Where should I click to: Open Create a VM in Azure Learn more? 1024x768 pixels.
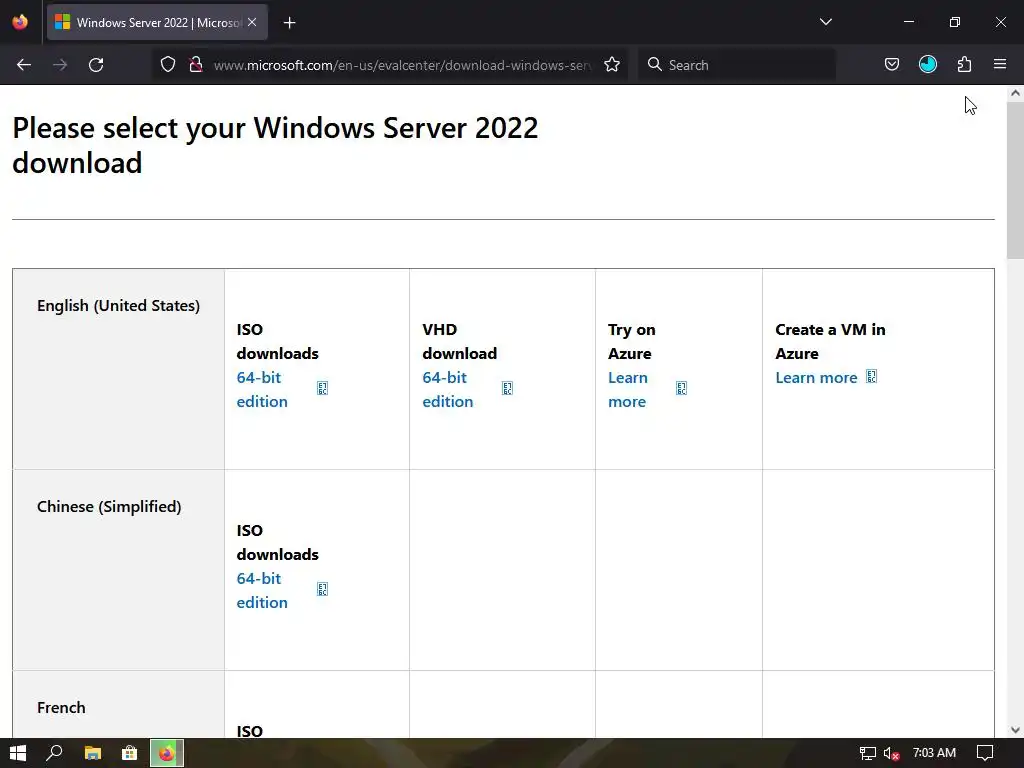(816, 377)
